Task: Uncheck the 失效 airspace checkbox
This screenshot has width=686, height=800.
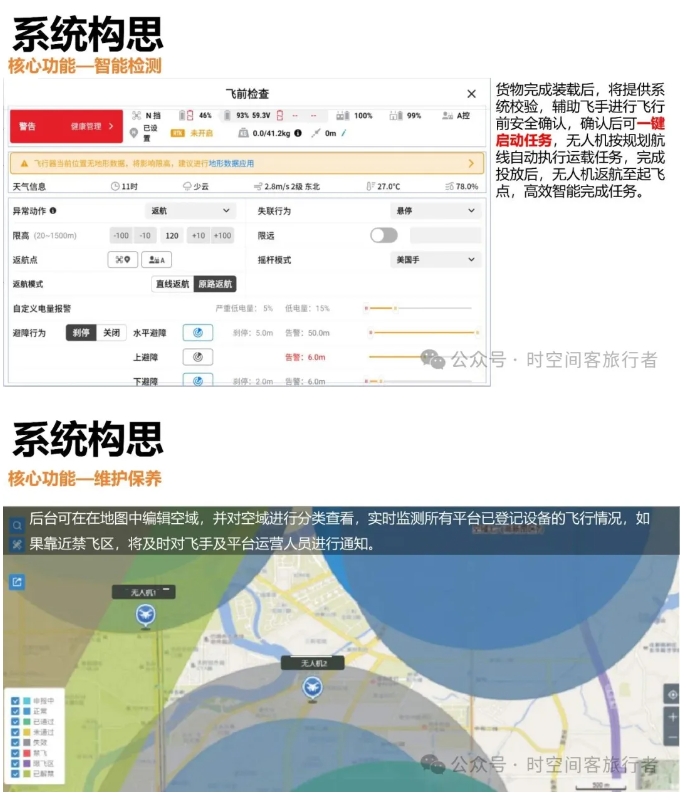Action: tap(15, 743)
